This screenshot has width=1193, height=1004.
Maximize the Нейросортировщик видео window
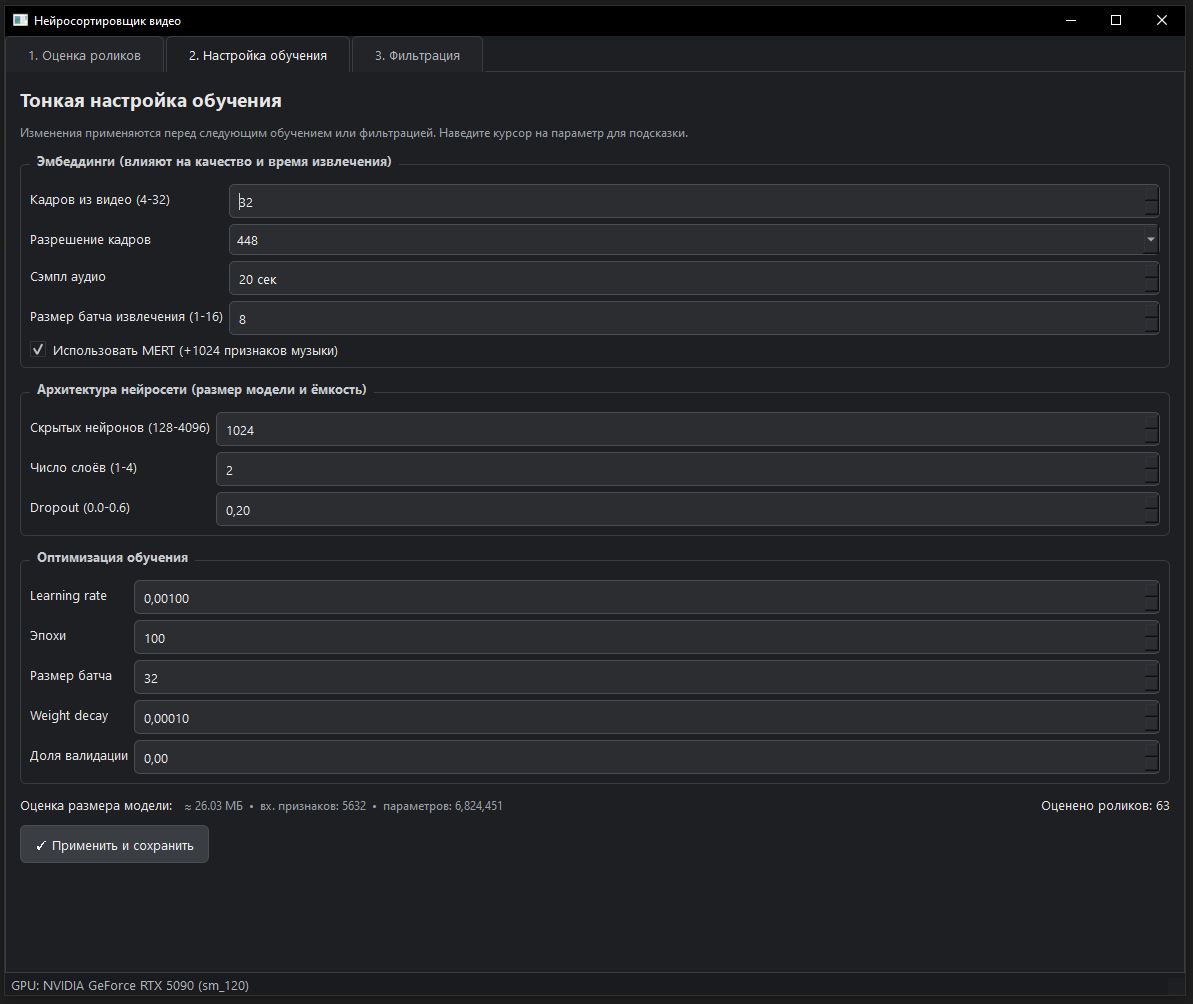pyautogui.click(x=1116, y=21)
